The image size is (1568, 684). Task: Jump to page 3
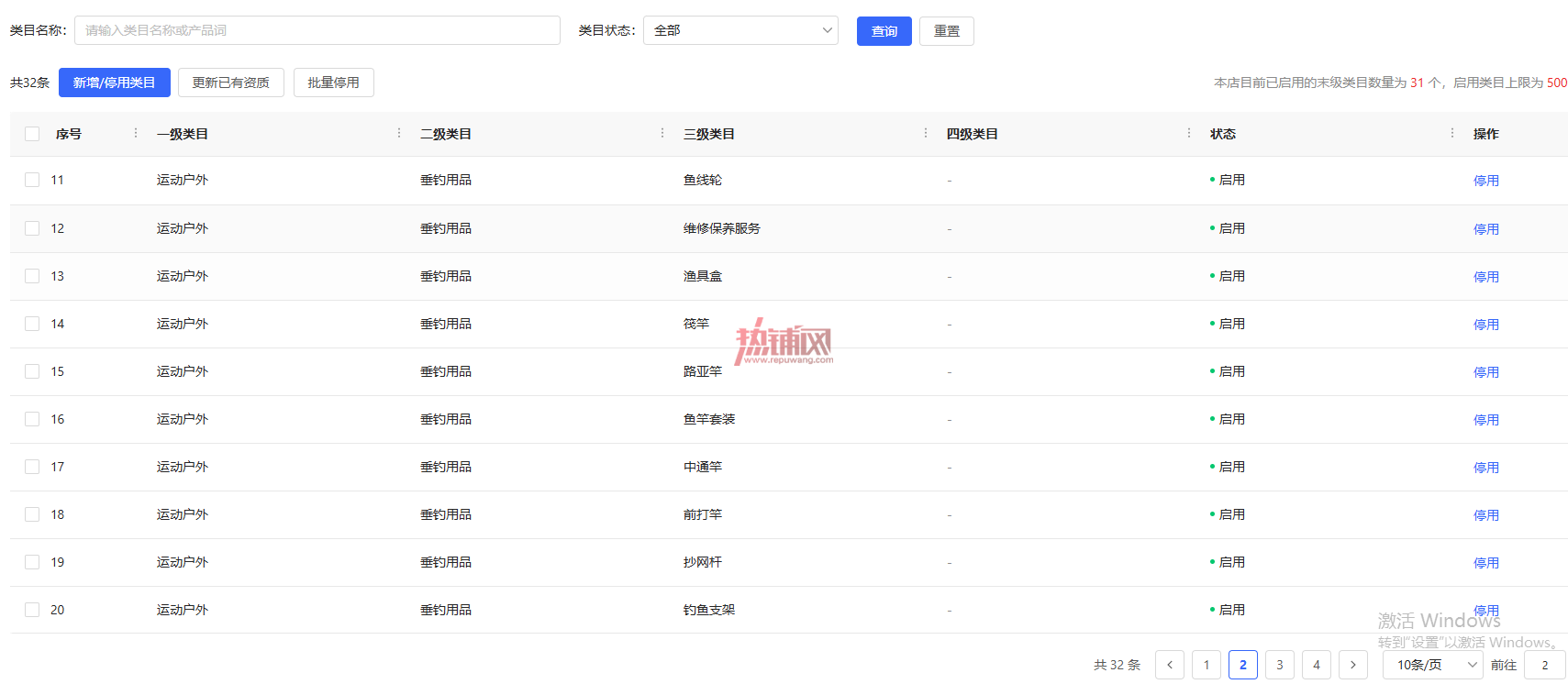pyautogui.click(x=1280, y=665)
